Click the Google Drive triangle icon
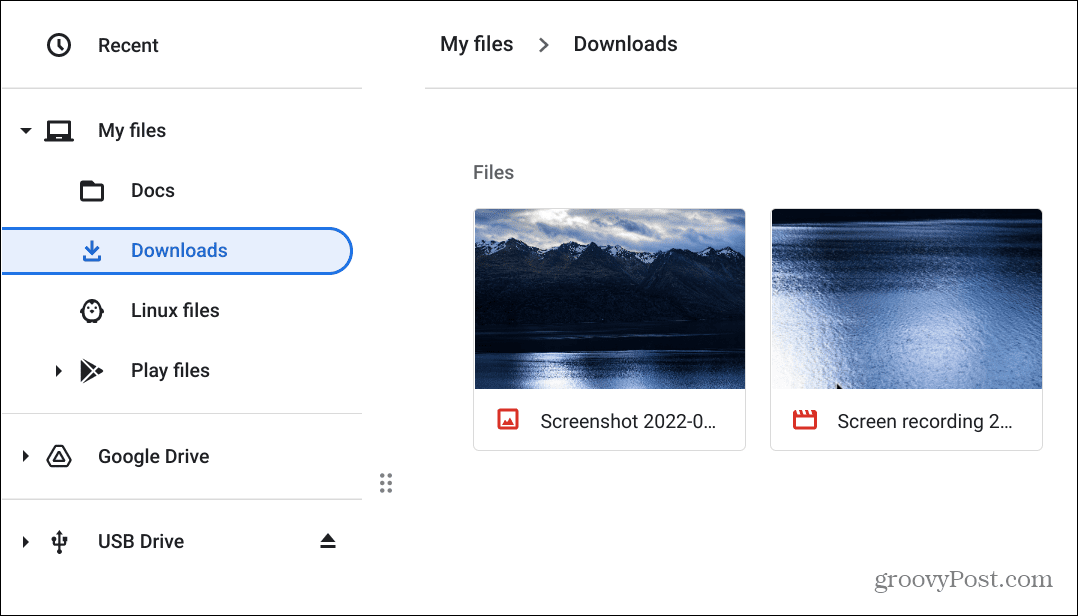Image resolution: width=1078 pixels, height=616 pixels. (59, 457)
